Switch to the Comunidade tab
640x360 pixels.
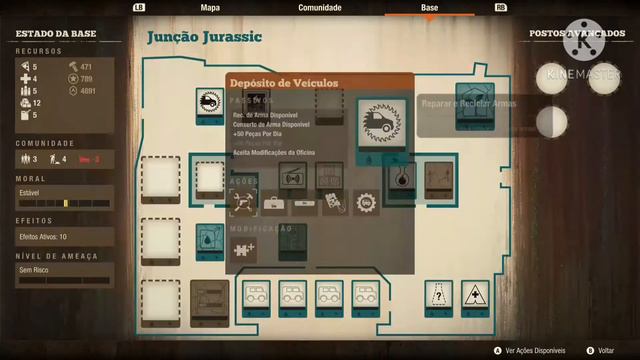[320, 7]
